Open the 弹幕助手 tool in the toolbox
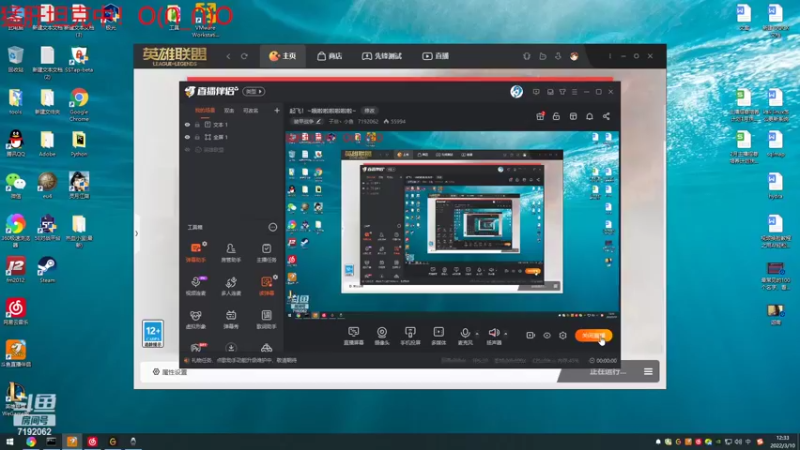 (x=196, y=252)
